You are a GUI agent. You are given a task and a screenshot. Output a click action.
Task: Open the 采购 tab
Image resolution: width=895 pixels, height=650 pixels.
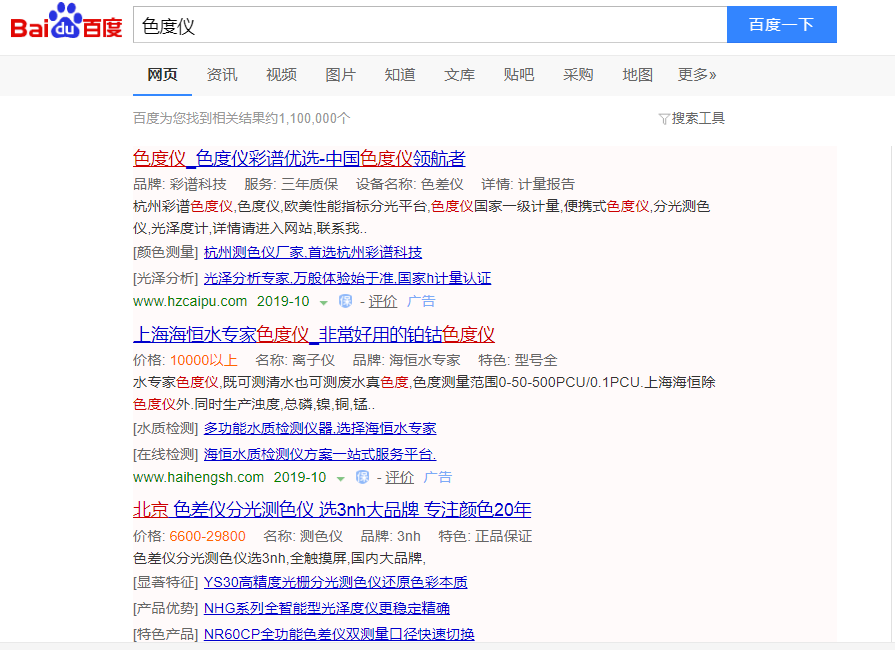coord(578,75)
